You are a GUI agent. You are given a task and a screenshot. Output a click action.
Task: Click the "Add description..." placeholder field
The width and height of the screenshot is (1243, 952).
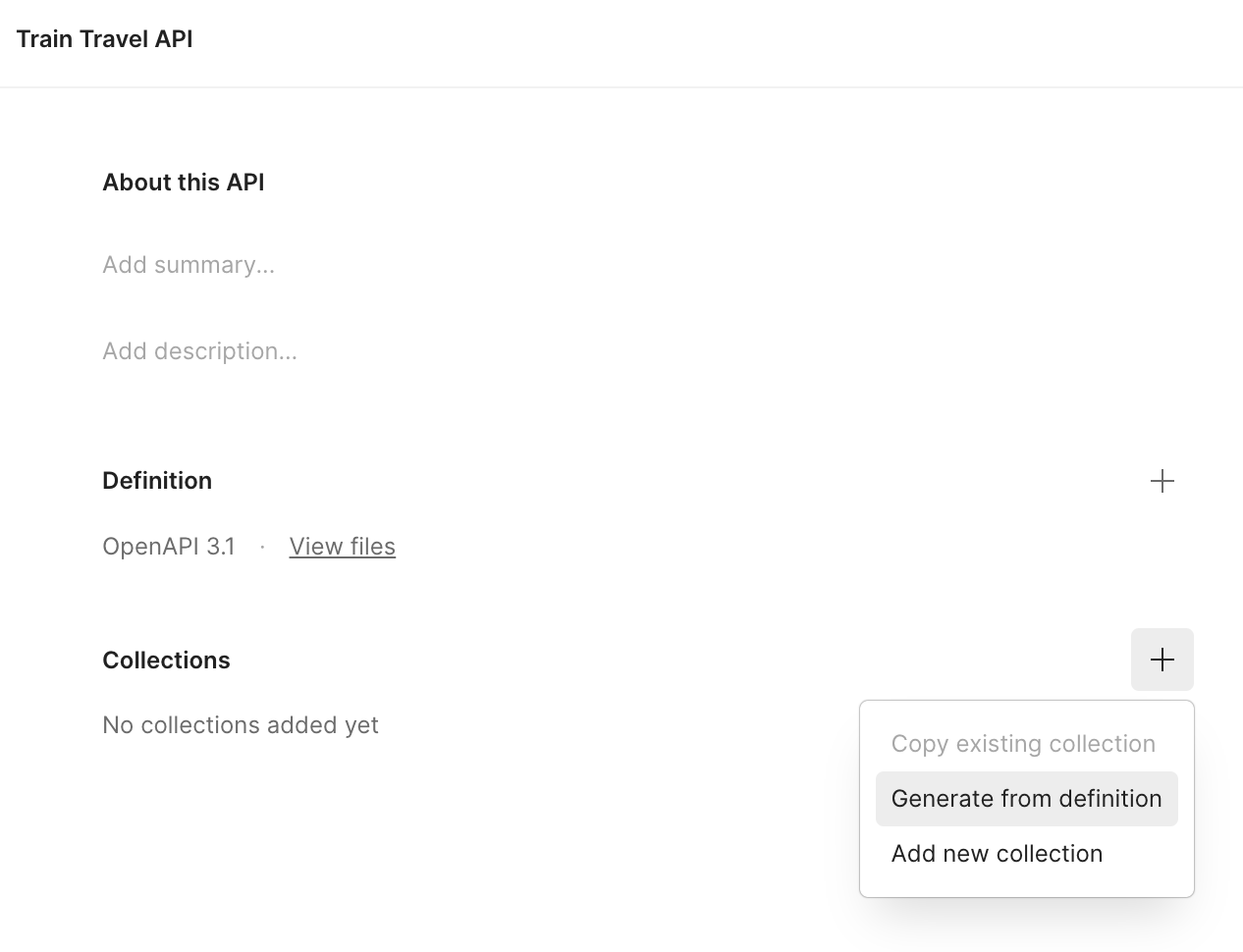point(199,350)
